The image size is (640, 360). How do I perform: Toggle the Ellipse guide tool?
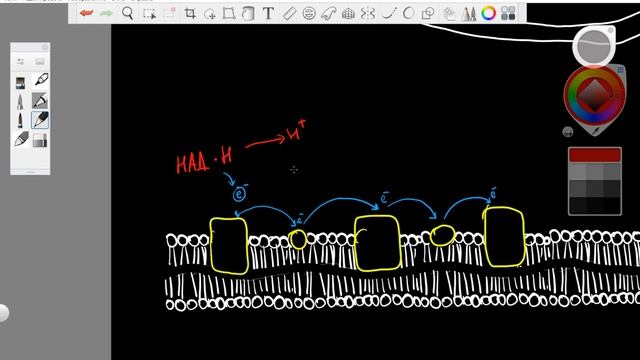309,13
